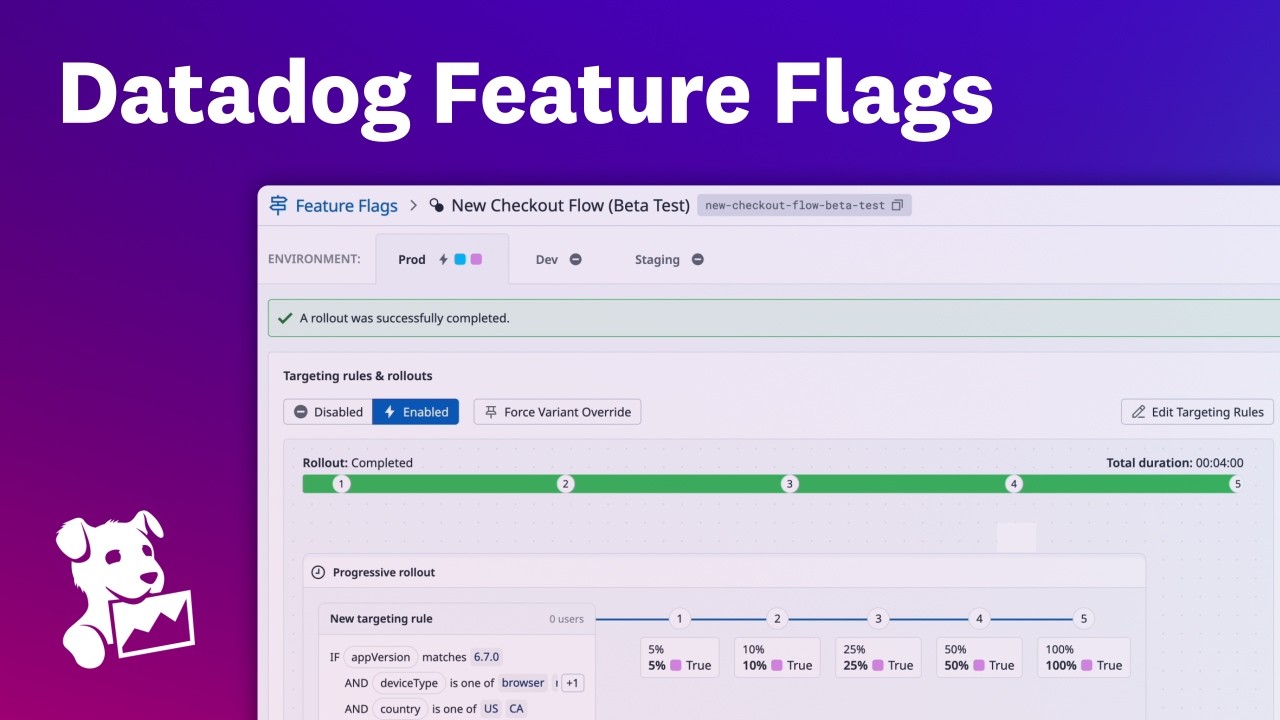Click the Progressive rollout heading
The image size is (1280, 720).
click(384, 572)
